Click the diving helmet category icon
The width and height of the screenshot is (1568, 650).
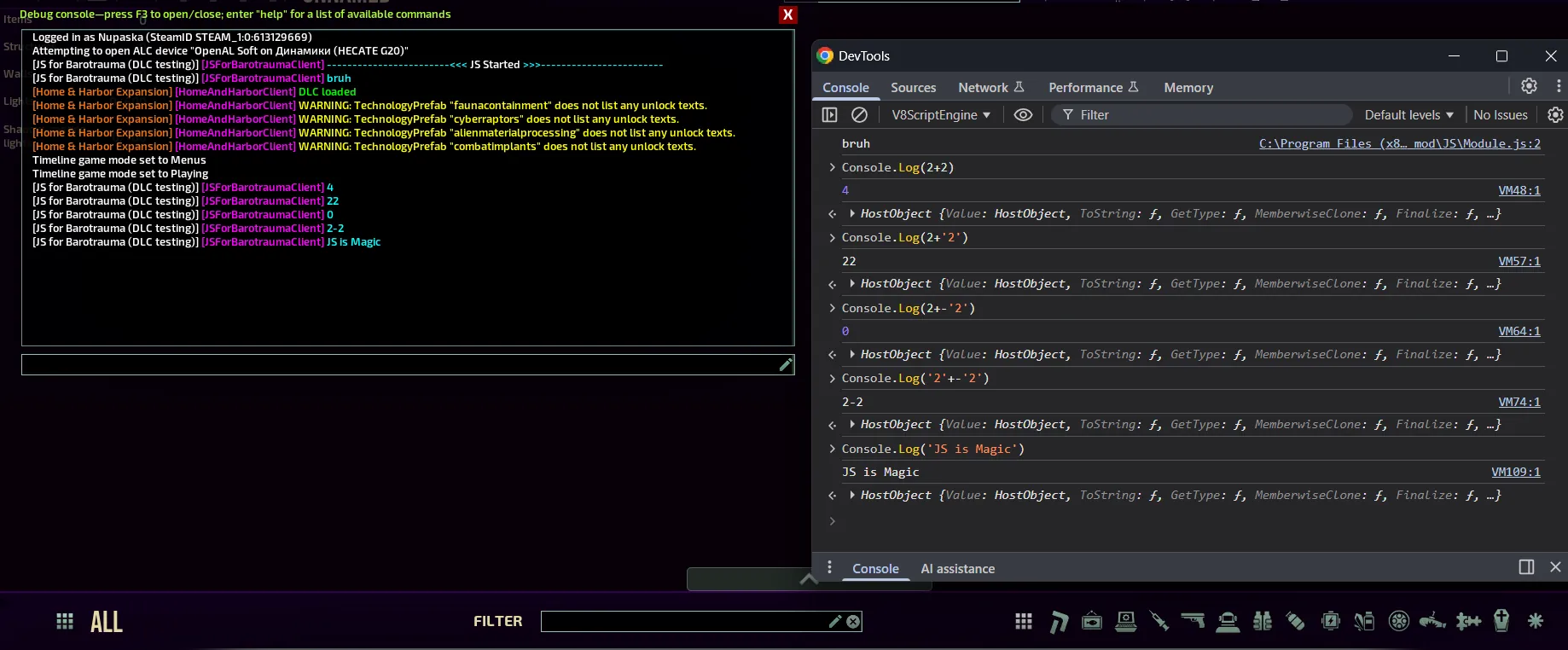[x=1228, y=622]
